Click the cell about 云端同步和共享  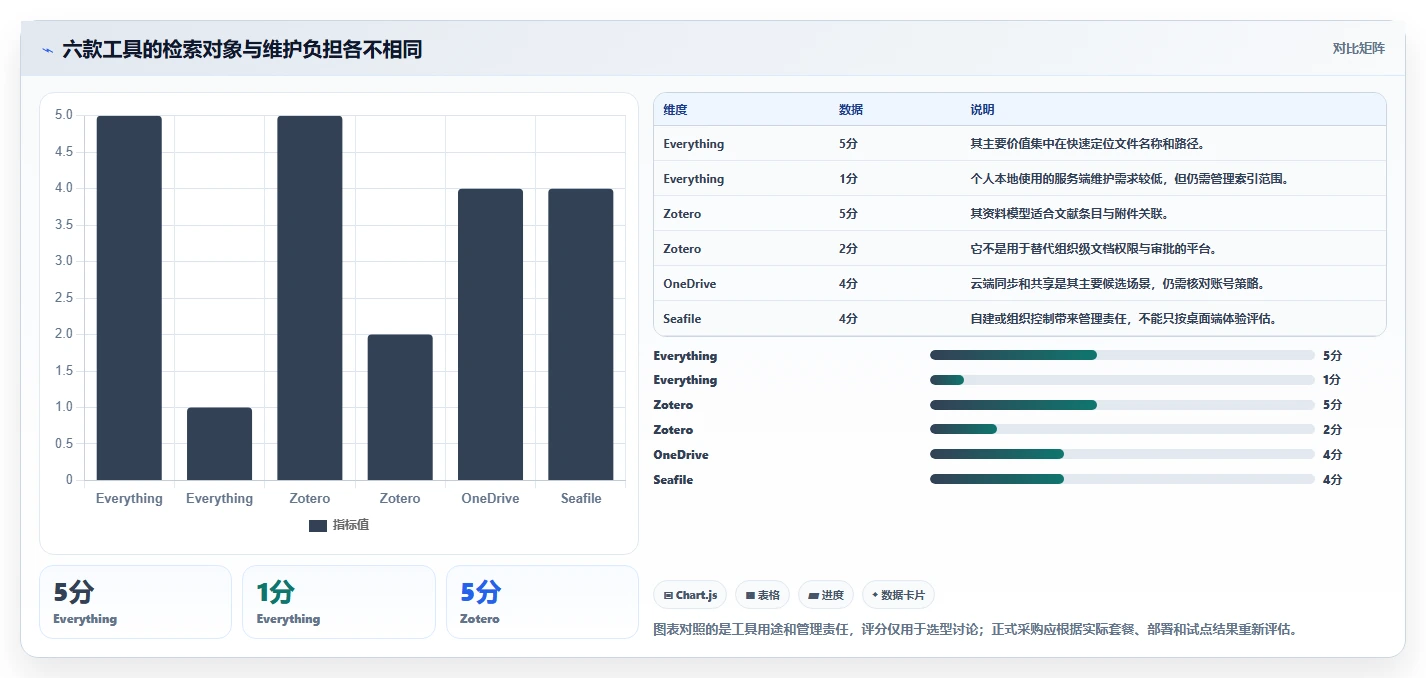coord(1118,284)
